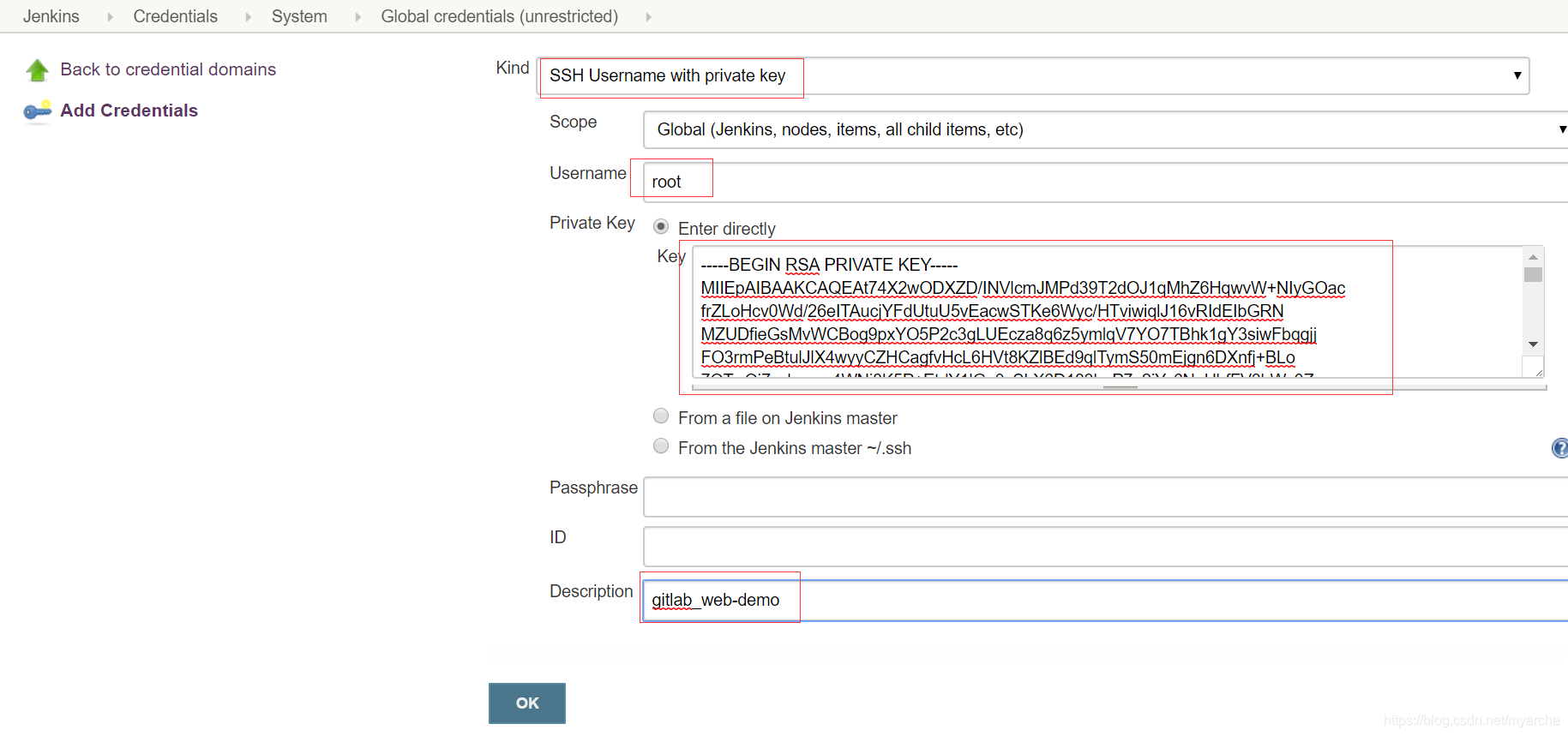1568x736 pixels.
Task: Click the Username field containing root
Action: [1106, 182]
